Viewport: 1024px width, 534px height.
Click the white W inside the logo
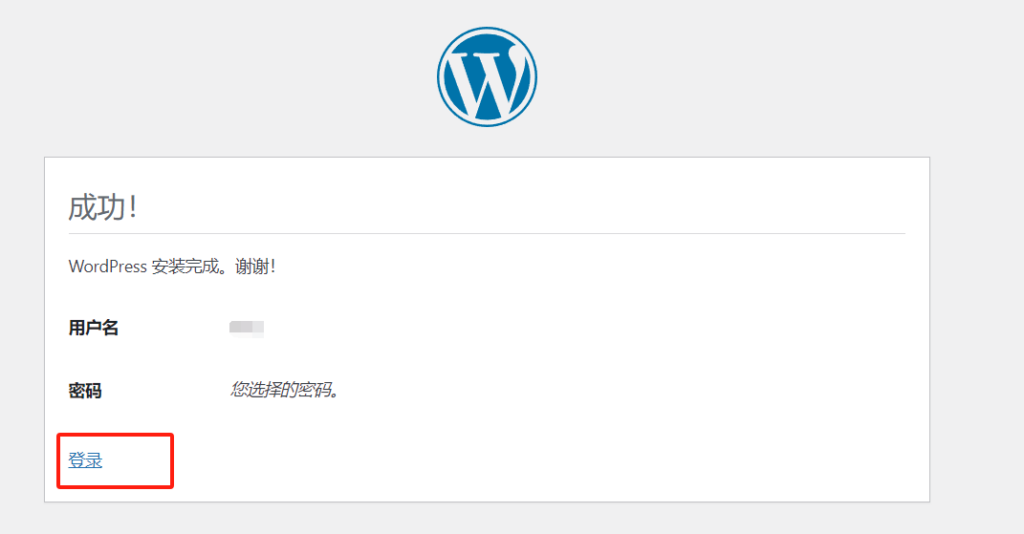(x=487, y=80)
